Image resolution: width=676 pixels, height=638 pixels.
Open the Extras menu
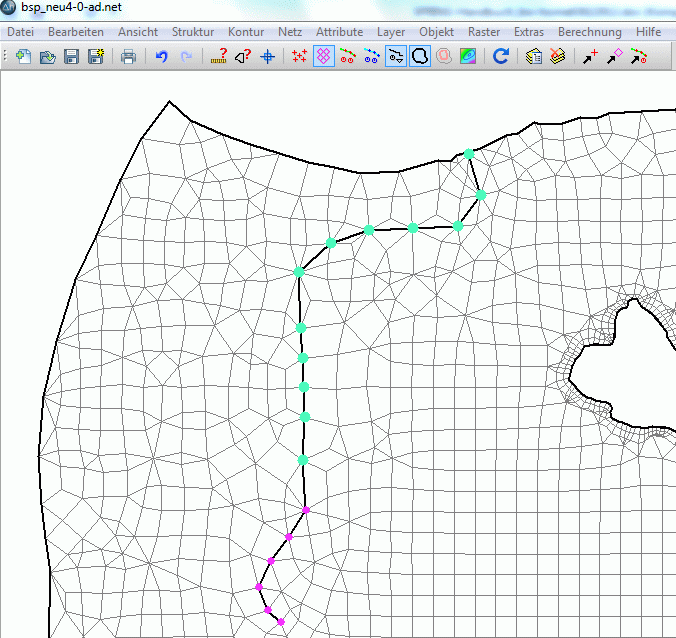(529, 32)
